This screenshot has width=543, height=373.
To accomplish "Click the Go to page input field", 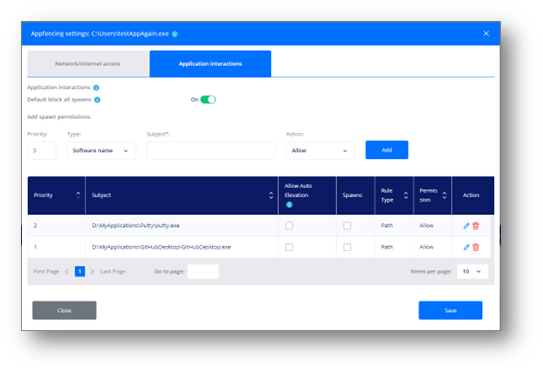I will coord(203,272).
